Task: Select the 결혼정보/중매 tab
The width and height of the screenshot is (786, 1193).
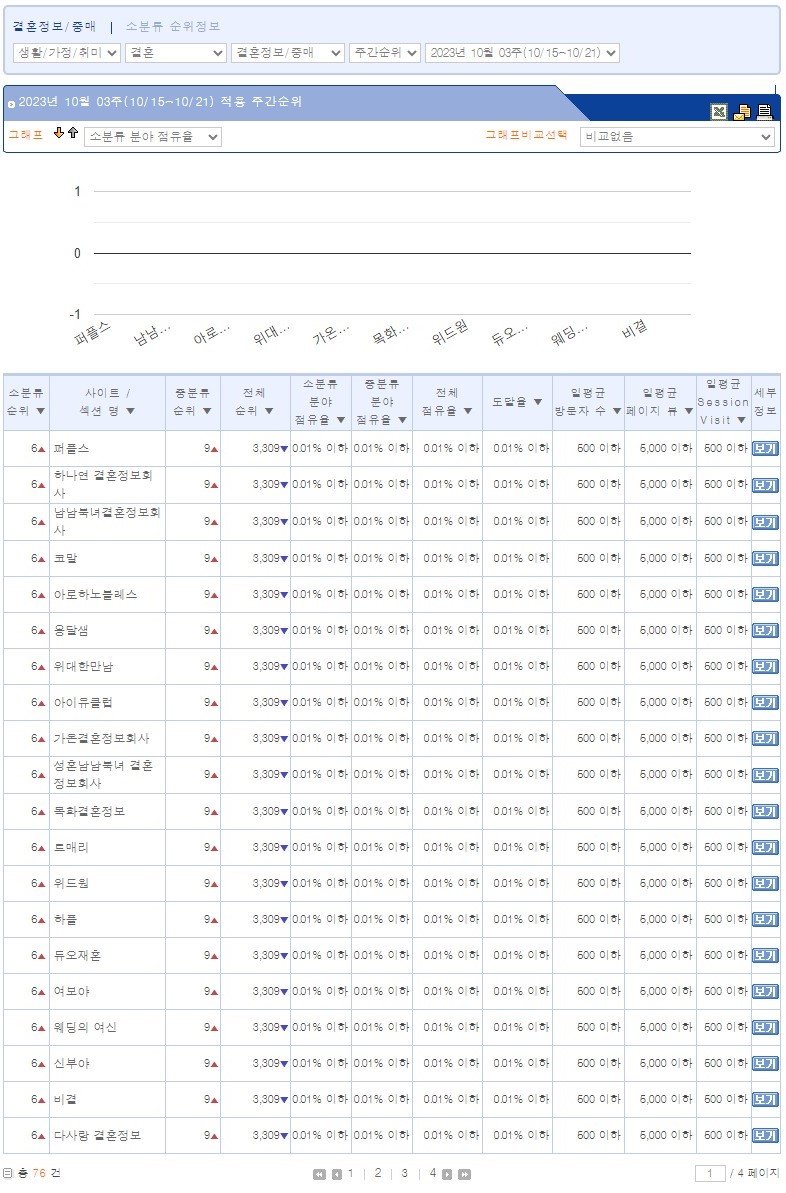Action: pos(55,27)
